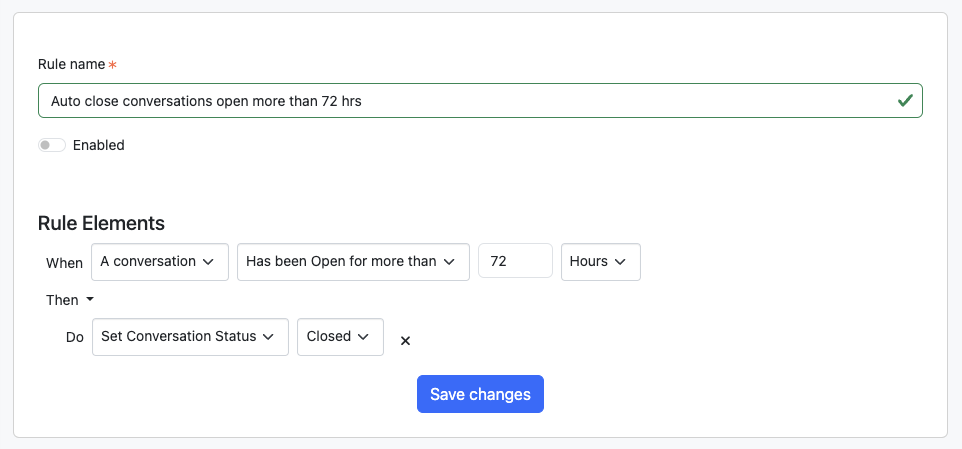Open the "Has been Open for more than" dropdown
This screenshot has height=449, width=962.
pos(352,262)
